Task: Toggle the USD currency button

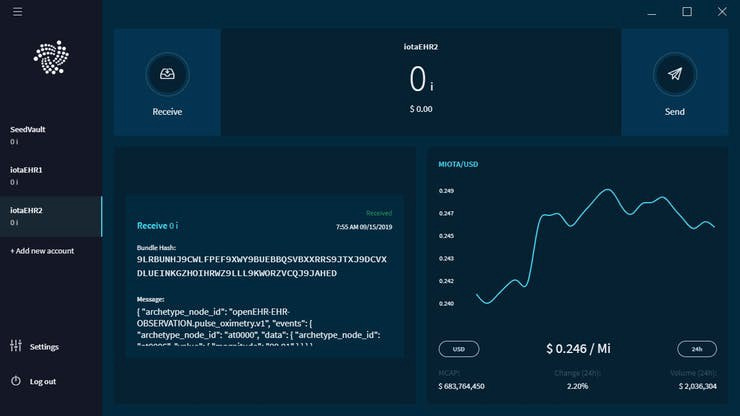Action: pyautogui.click(x=459, y=349)
